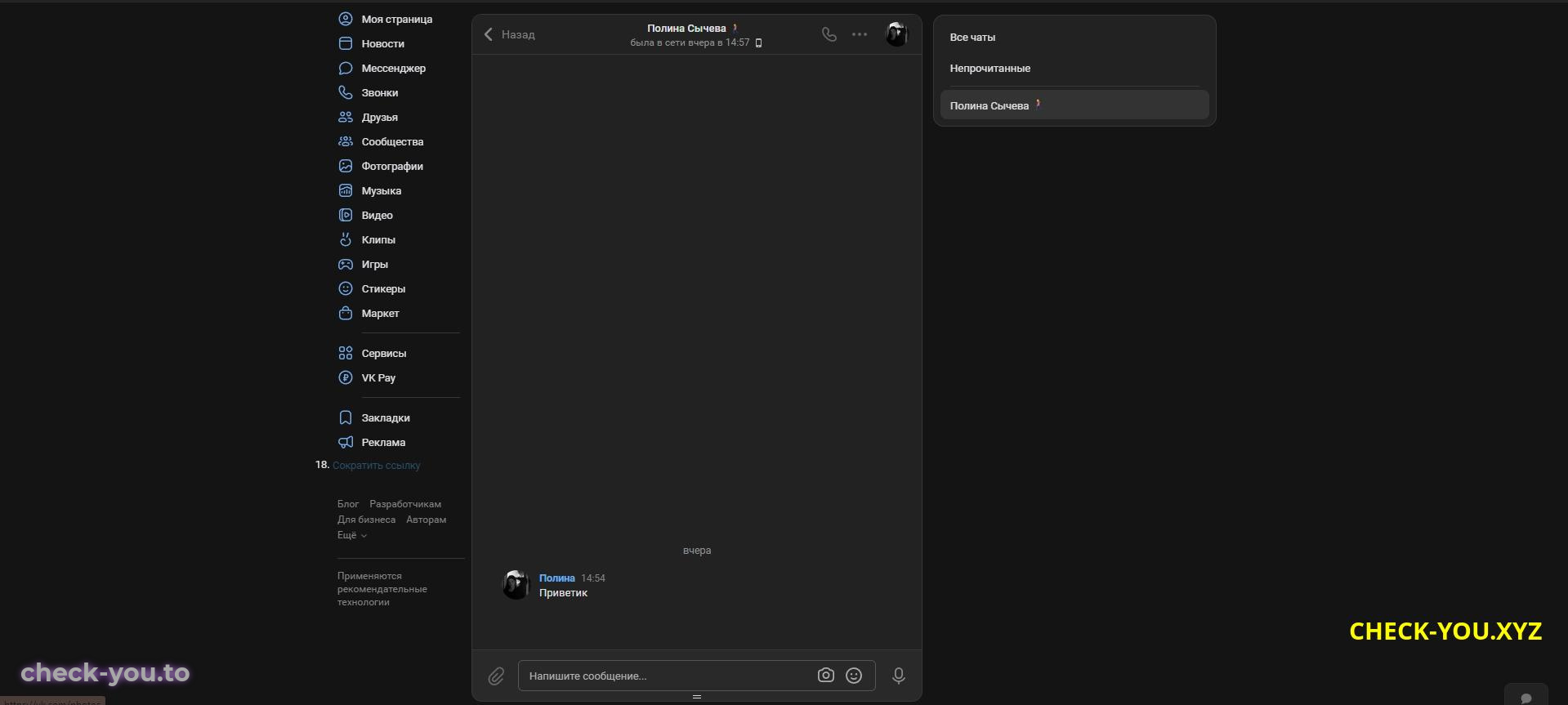Click the resize handle below message field
The height and width of the screenshot is (705, 1568).
(697, 697)
